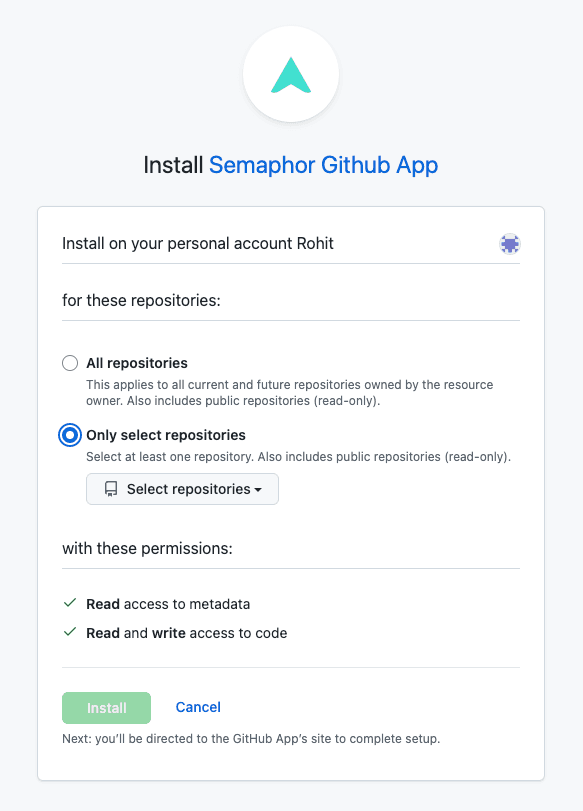
Task: Click the Semaphor avatar circle above the title
Action: coord(291,73)
